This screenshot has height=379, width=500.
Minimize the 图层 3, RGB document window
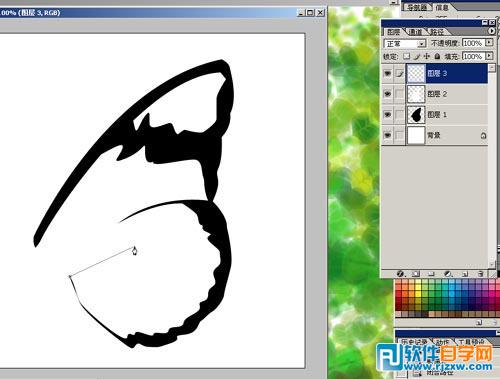301,13
